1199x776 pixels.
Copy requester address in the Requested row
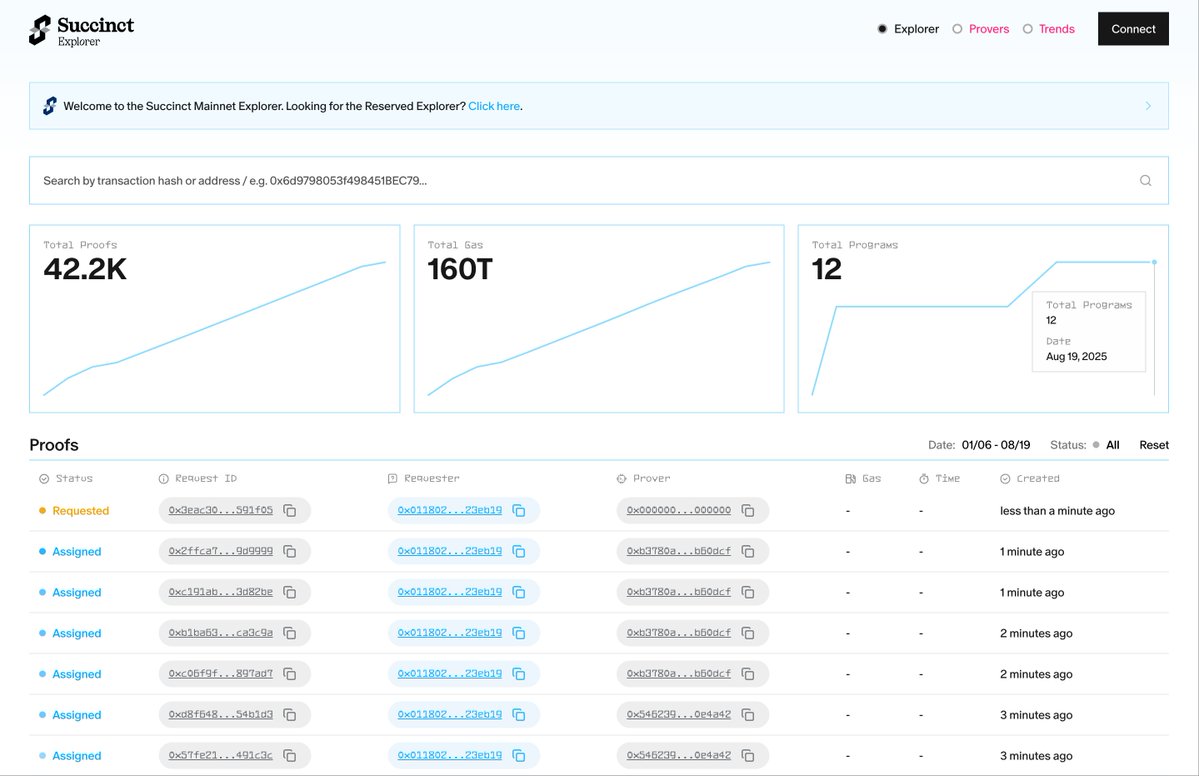[518, 511]
